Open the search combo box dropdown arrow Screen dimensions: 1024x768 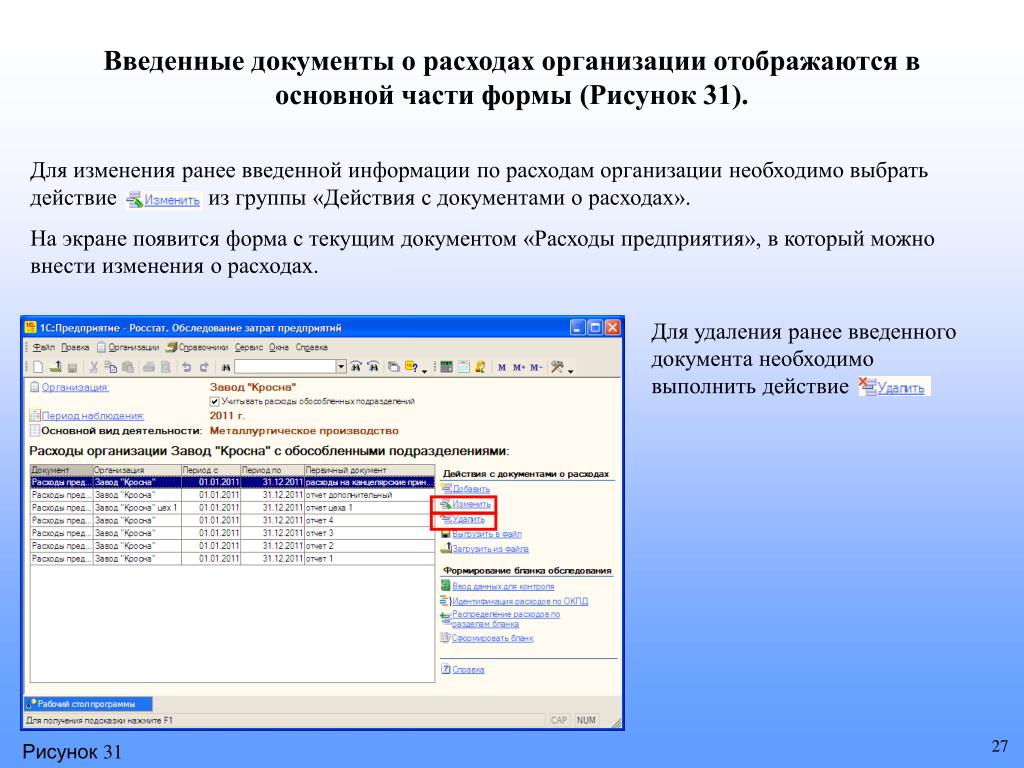(341, 367)
